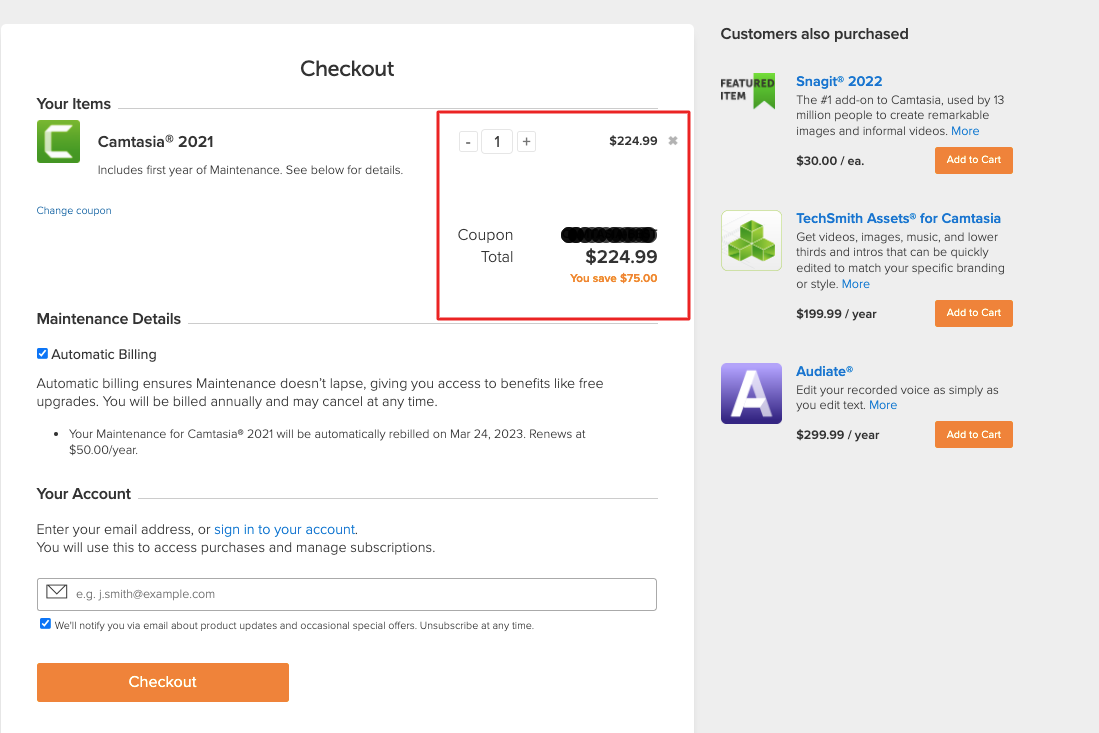Expand the Maintenance Details section
Screen dimensions: 1099x733
(108, 319)
